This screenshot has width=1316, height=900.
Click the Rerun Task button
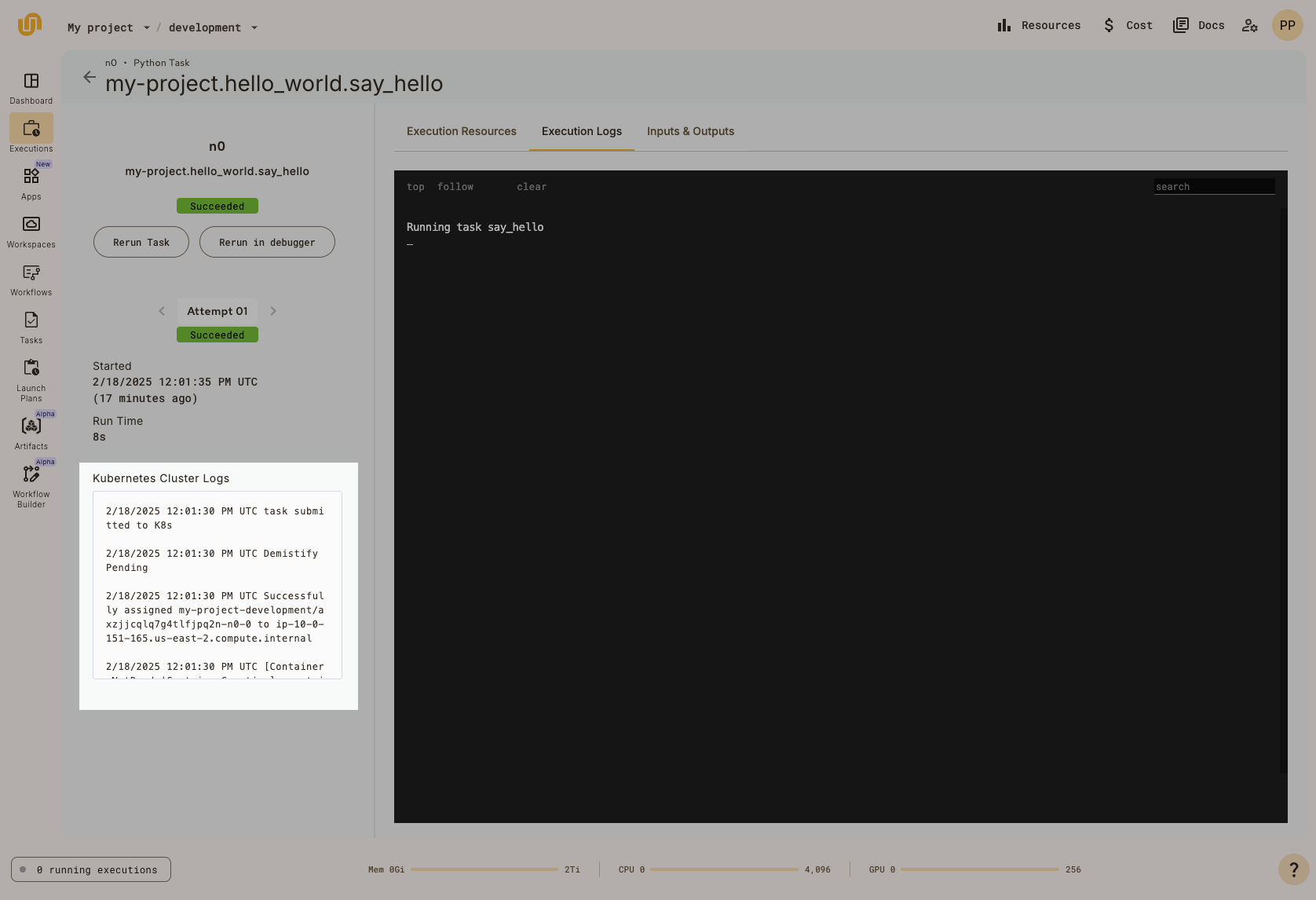[141, 242]
